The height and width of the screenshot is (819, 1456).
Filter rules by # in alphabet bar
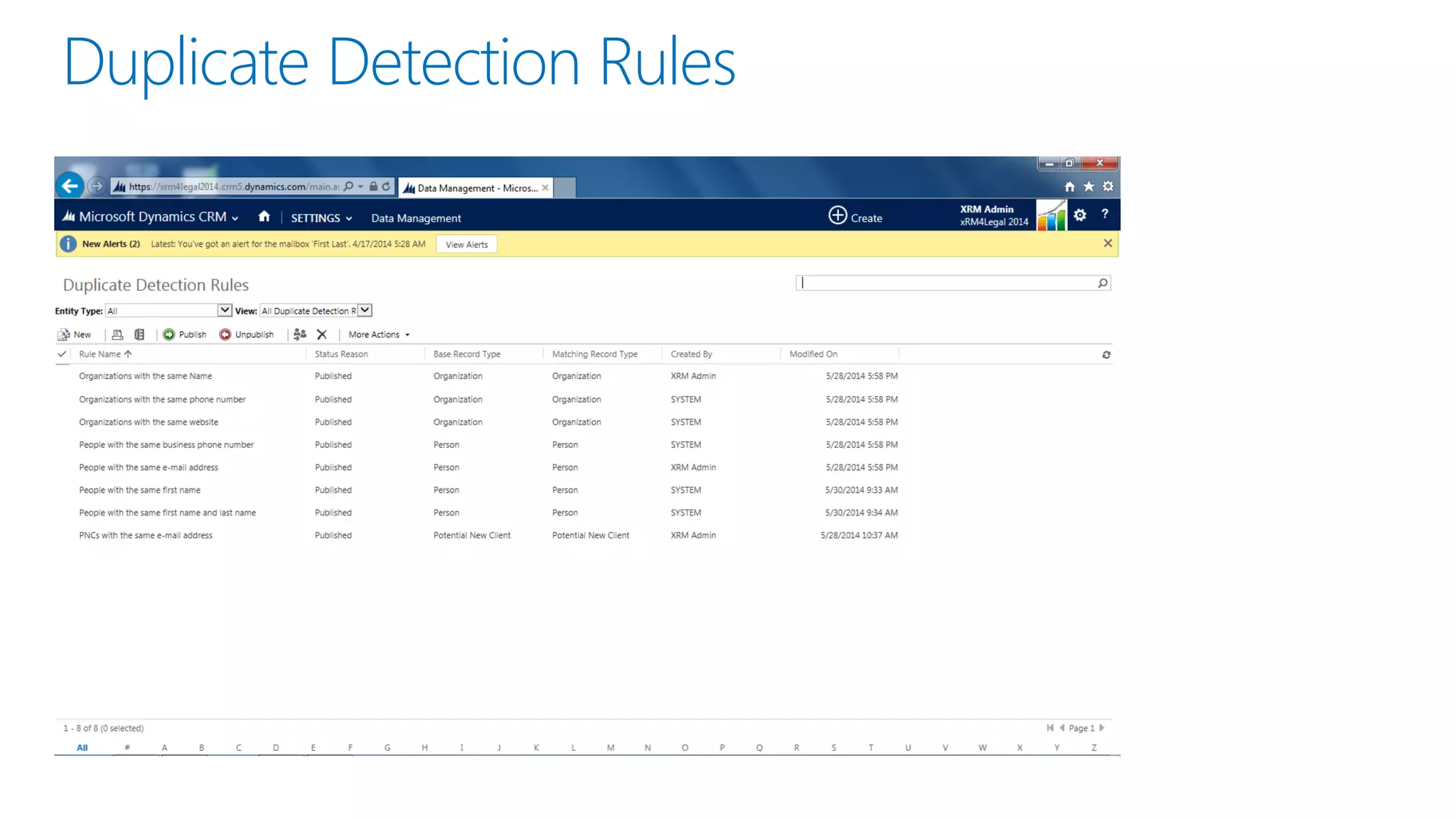127,748
